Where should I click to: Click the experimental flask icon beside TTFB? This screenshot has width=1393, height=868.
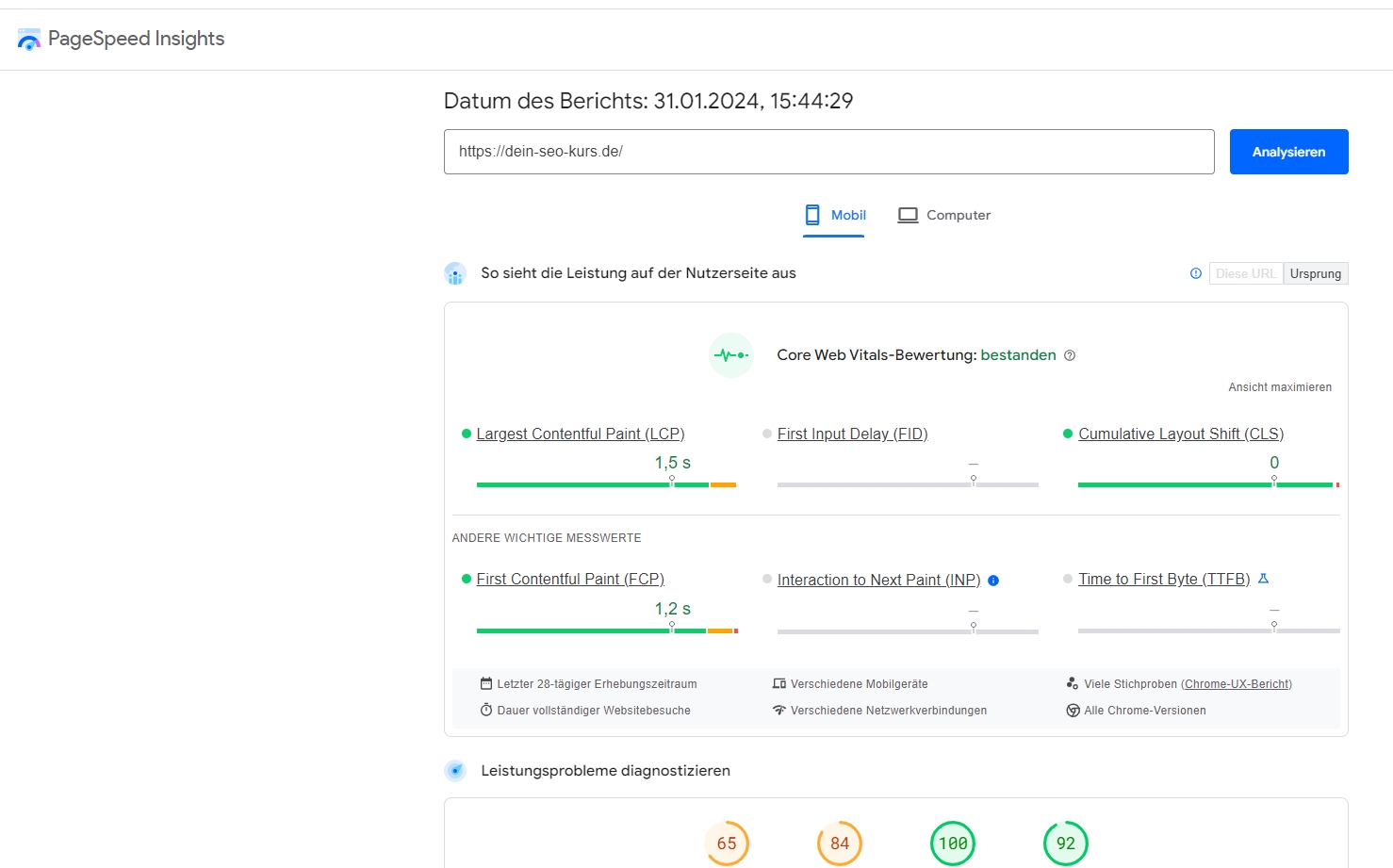[x=1264, y=579]
